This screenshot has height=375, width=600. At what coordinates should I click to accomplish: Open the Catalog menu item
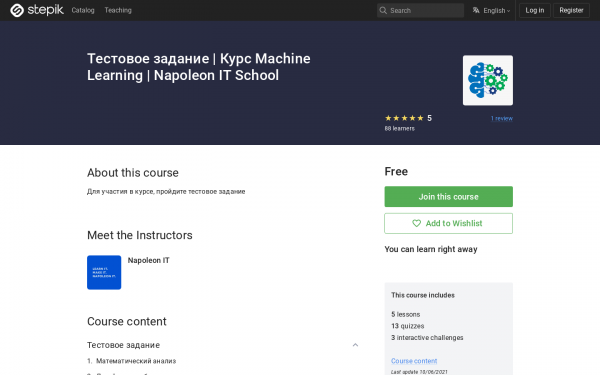83,10
